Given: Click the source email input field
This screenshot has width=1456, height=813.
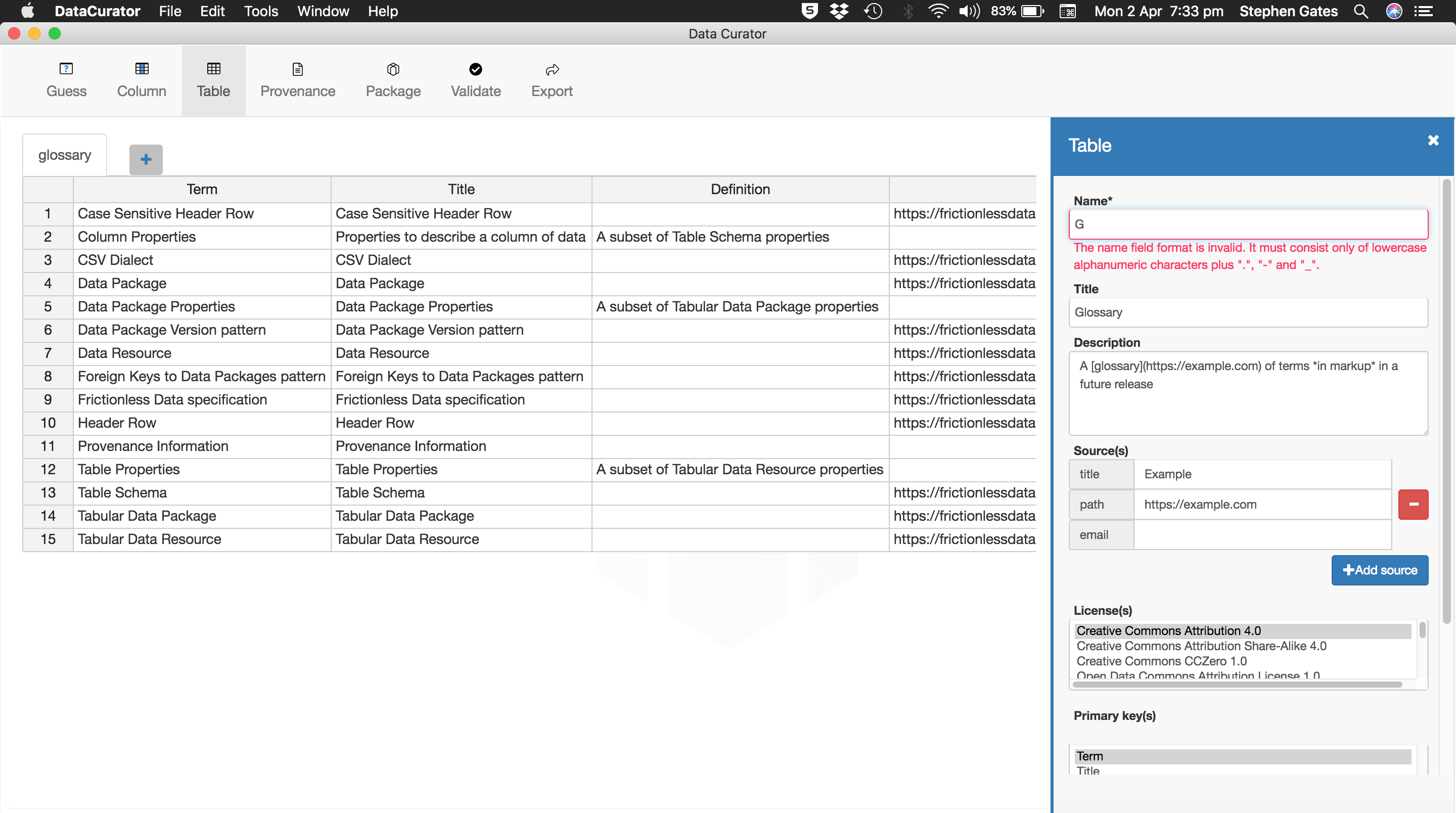Looking at the screenshot, I should 1261,534.
